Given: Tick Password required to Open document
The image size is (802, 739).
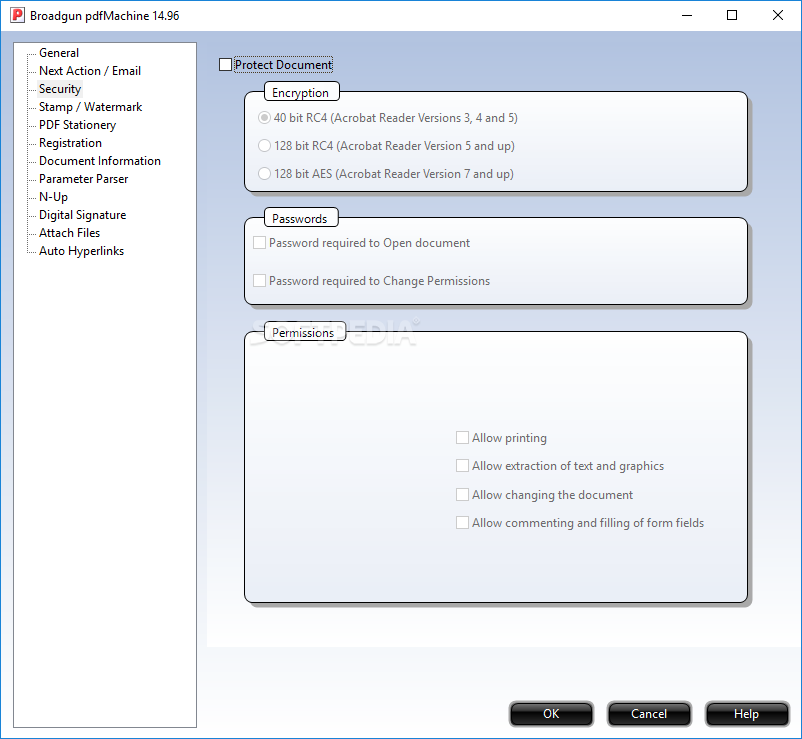Looking at the screenshot, I should pos(259,242).
